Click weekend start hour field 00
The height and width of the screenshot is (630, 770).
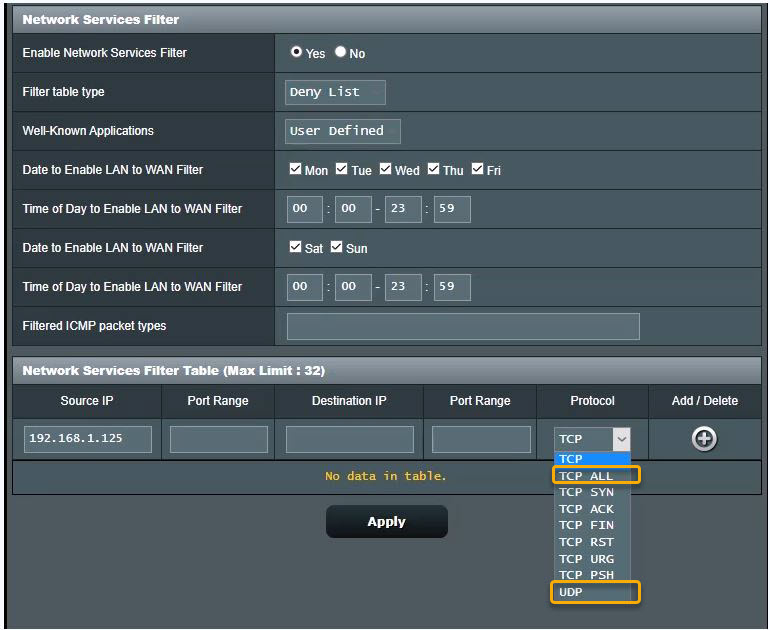click(305, 287)
